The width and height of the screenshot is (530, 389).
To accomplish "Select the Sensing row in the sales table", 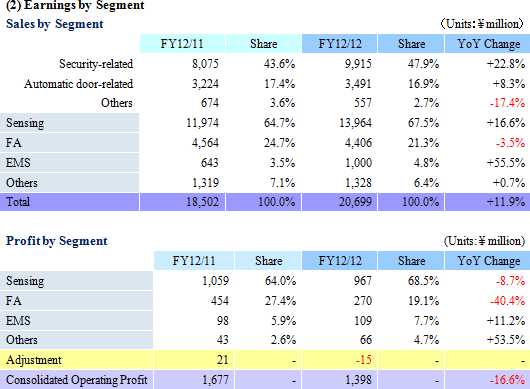I will click(265, 123).
